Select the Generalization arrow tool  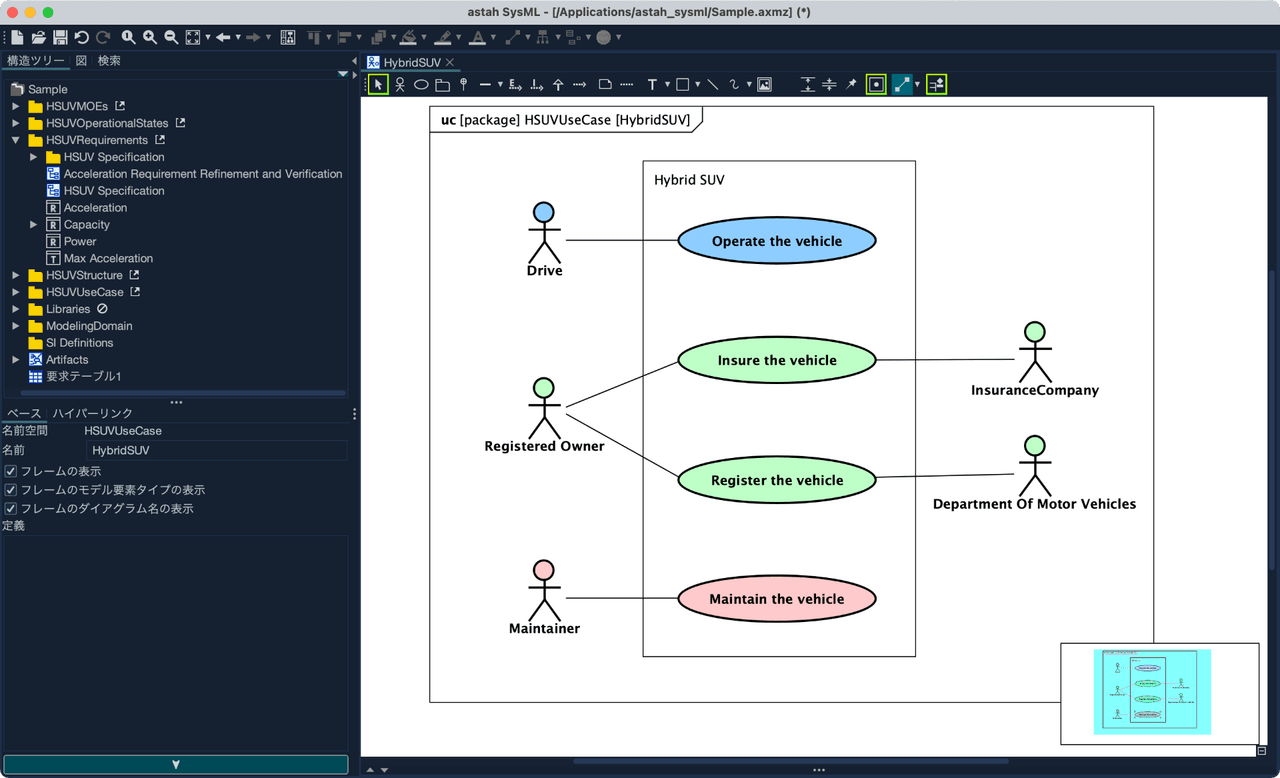click(558, 85)
